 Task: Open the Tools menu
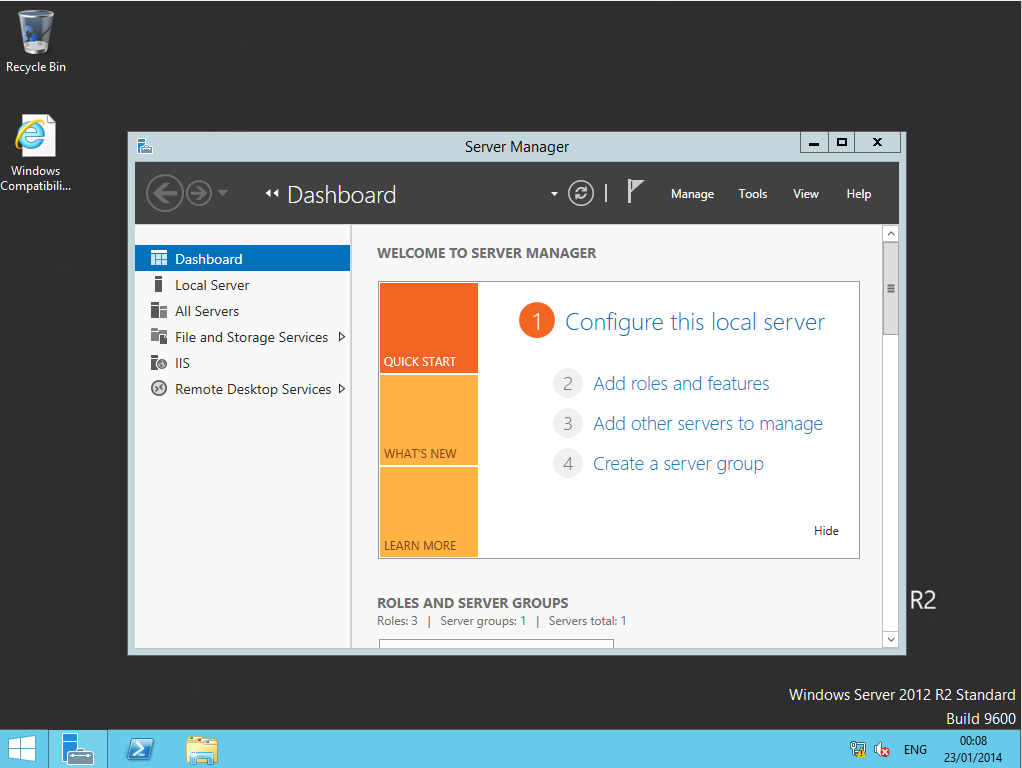click(x=752, y=194)
